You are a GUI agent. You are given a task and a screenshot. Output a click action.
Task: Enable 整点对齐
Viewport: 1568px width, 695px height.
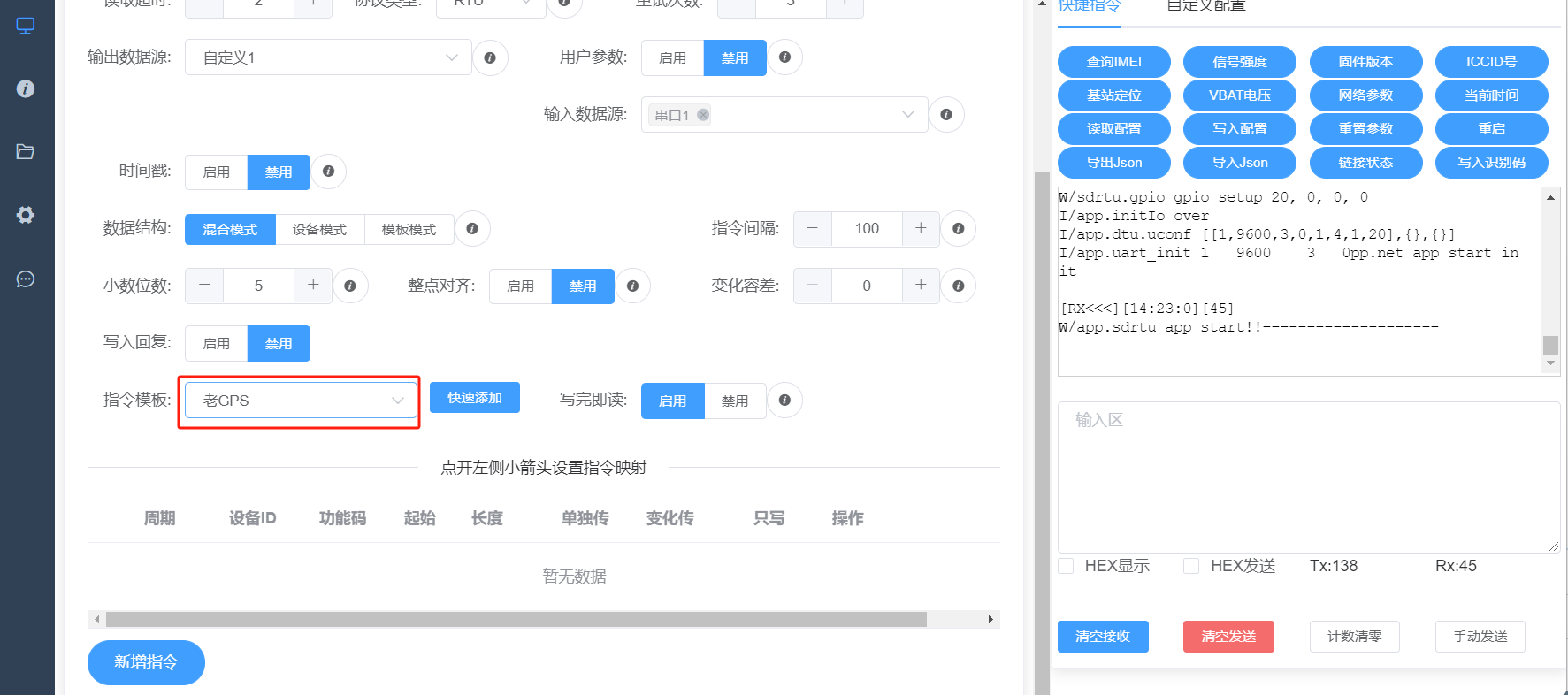coord(521,286)
